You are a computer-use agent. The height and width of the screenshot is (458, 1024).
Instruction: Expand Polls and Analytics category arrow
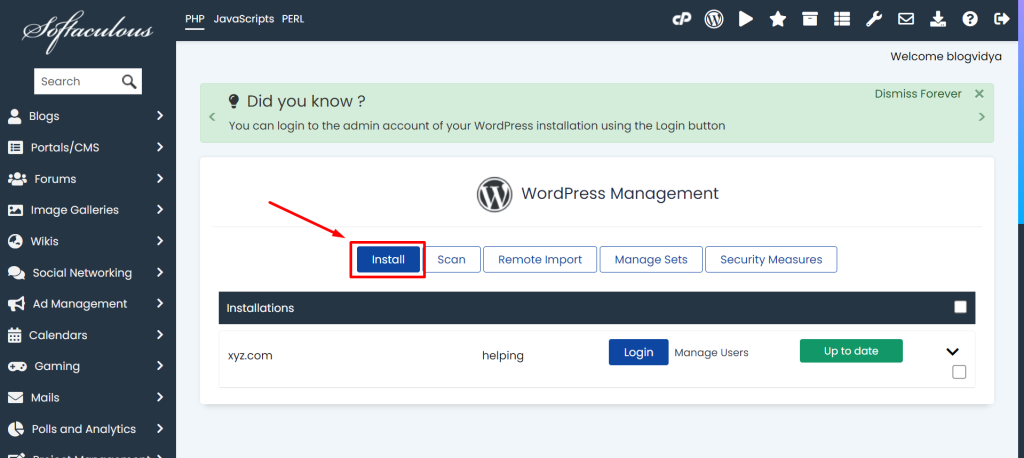(160, 429)
